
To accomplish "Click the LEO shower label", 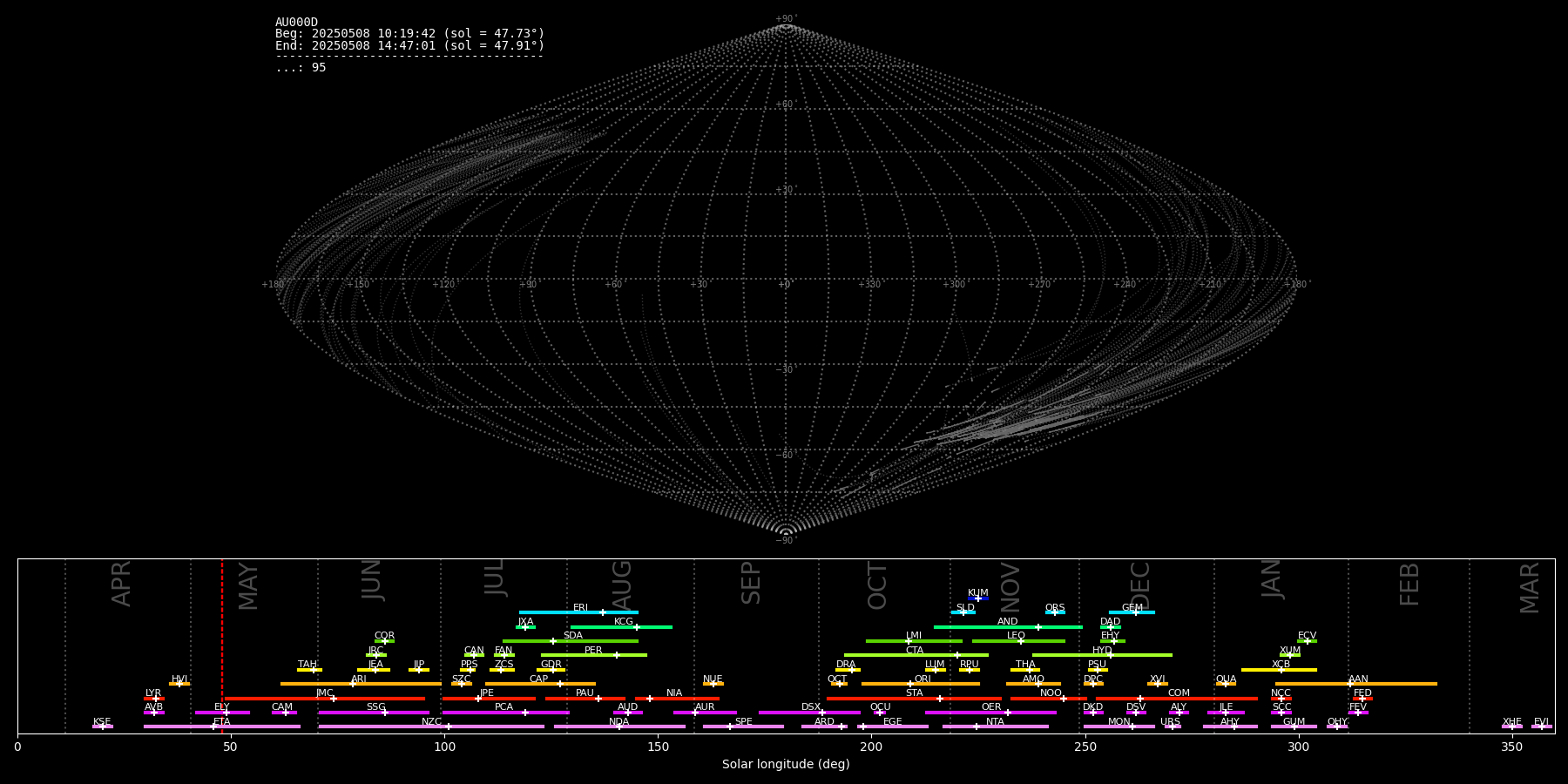I will (1017, 636).
